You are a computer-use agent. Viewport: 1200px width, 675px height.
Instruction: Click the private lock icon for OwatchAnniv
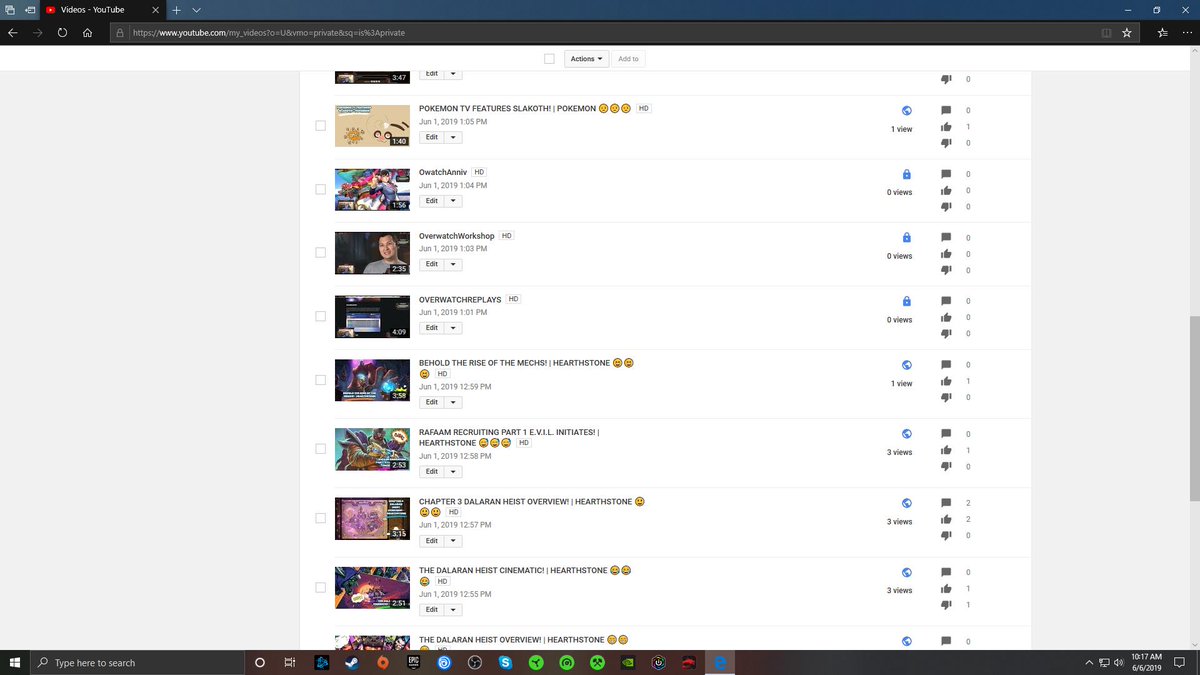tap(906, 174)
